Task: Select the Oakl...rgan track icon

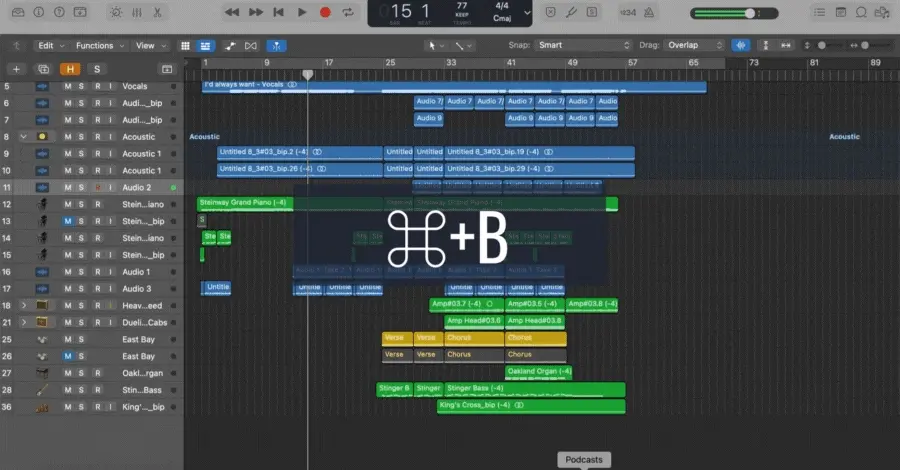Action: pyautogui.click(x=42, y=373)
